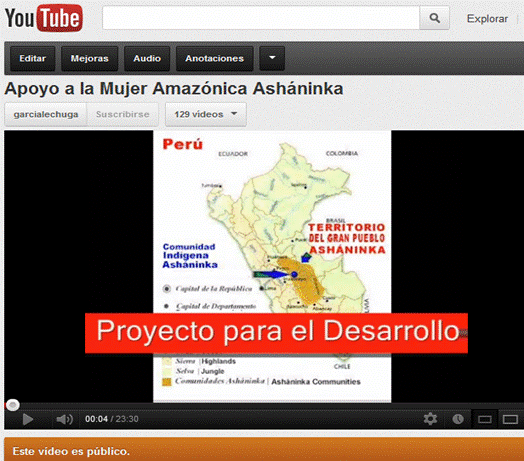Click the YouTube logo
This screenshot has height=461, width=524.
click(43, 18)
